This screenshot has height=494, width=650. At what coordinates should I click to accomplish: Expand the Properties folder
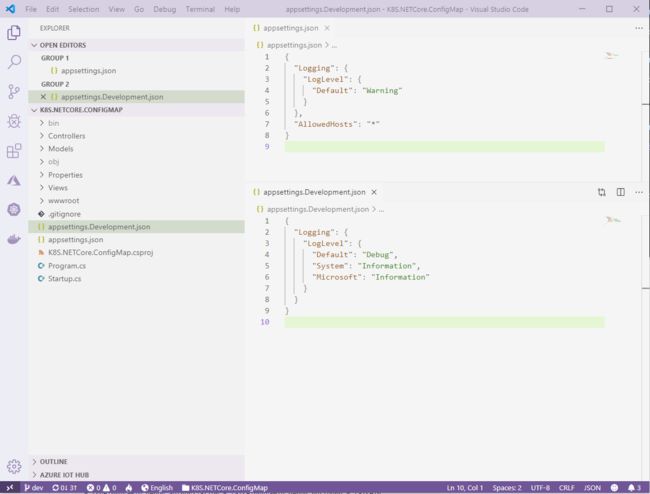click(137, 175)
